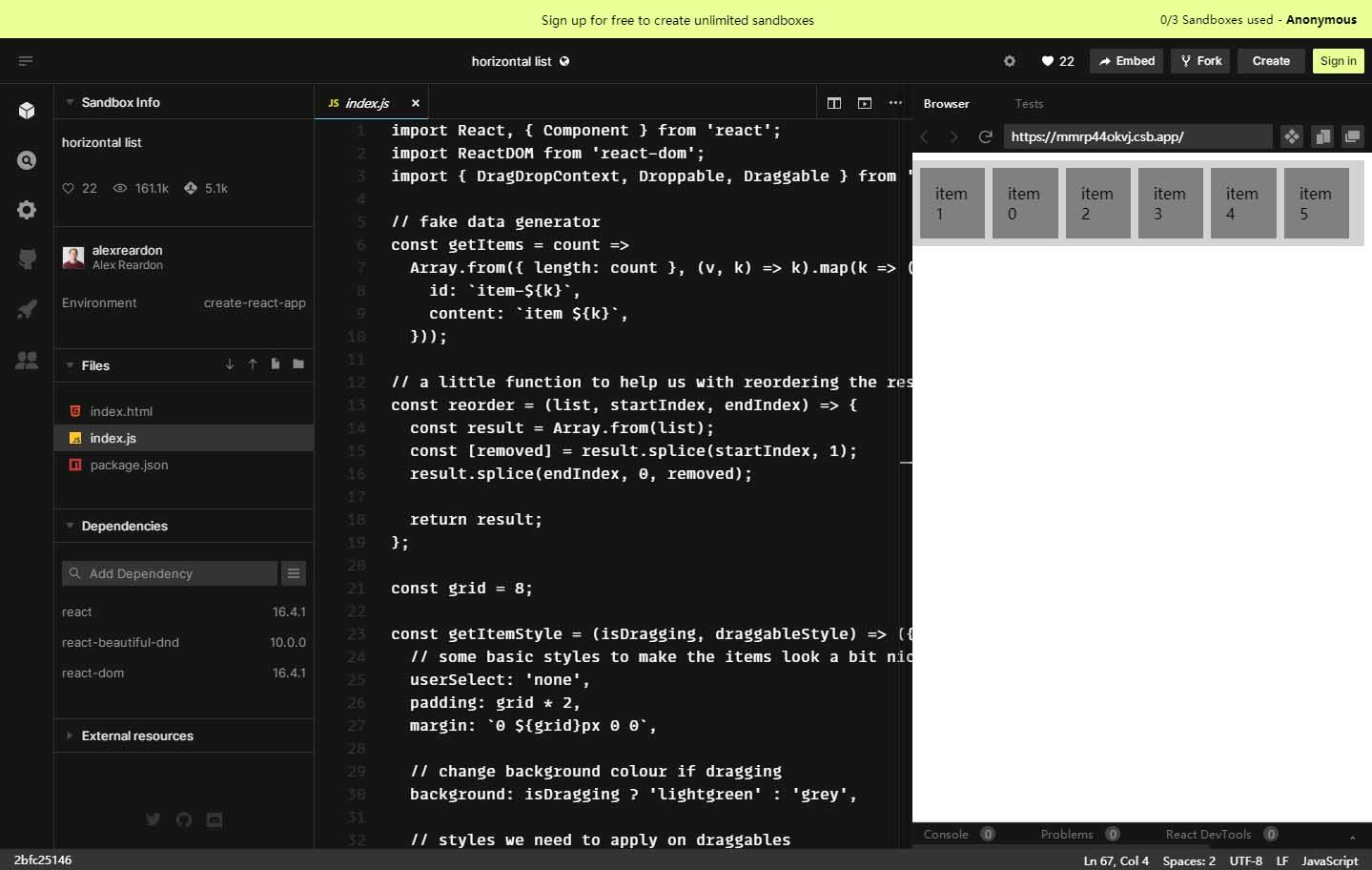Close the index.js editor tab
The width and height of the screenshot is (1372, 870).
click(416, 103)
